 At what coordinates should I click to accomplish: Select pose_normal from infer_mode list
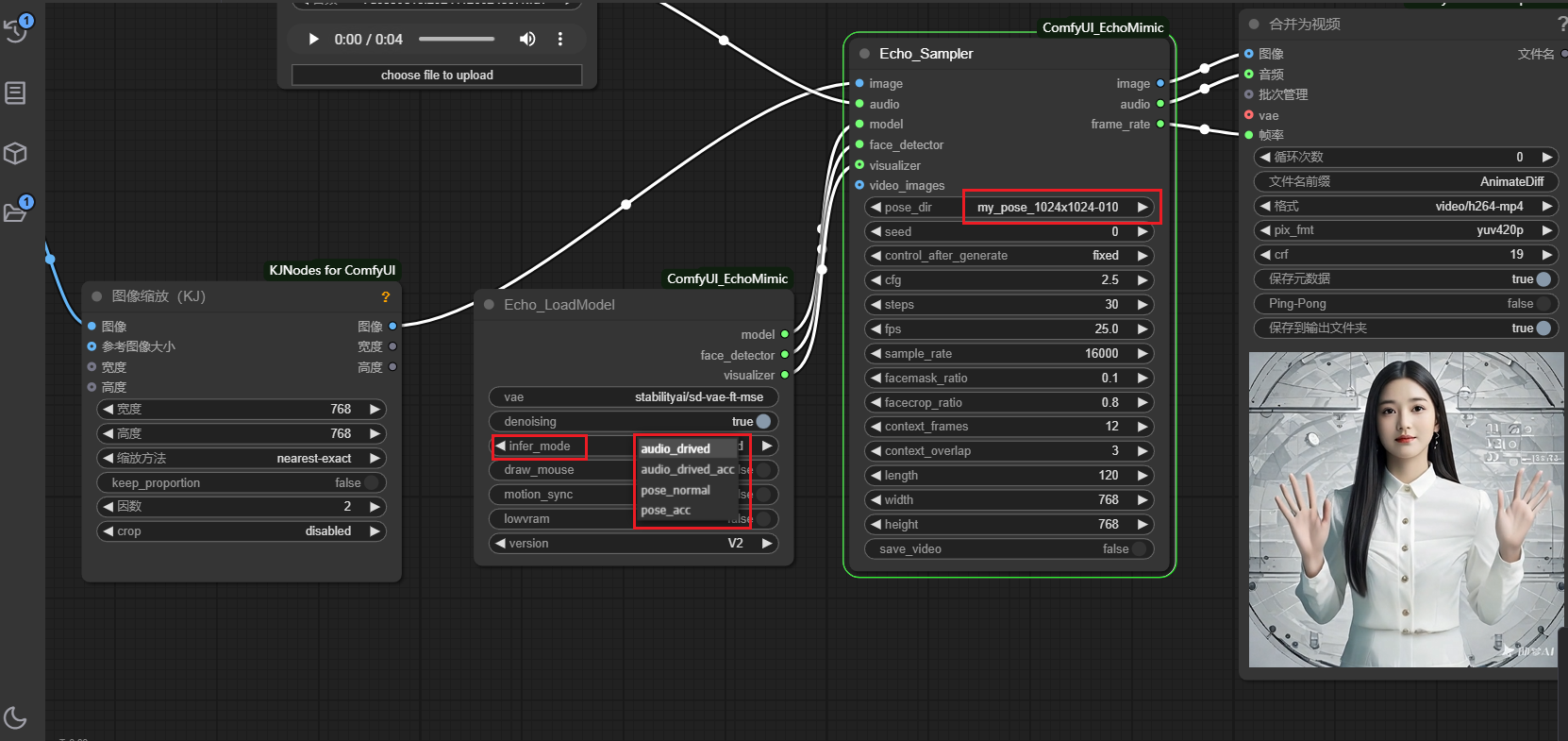coord(676,490)
